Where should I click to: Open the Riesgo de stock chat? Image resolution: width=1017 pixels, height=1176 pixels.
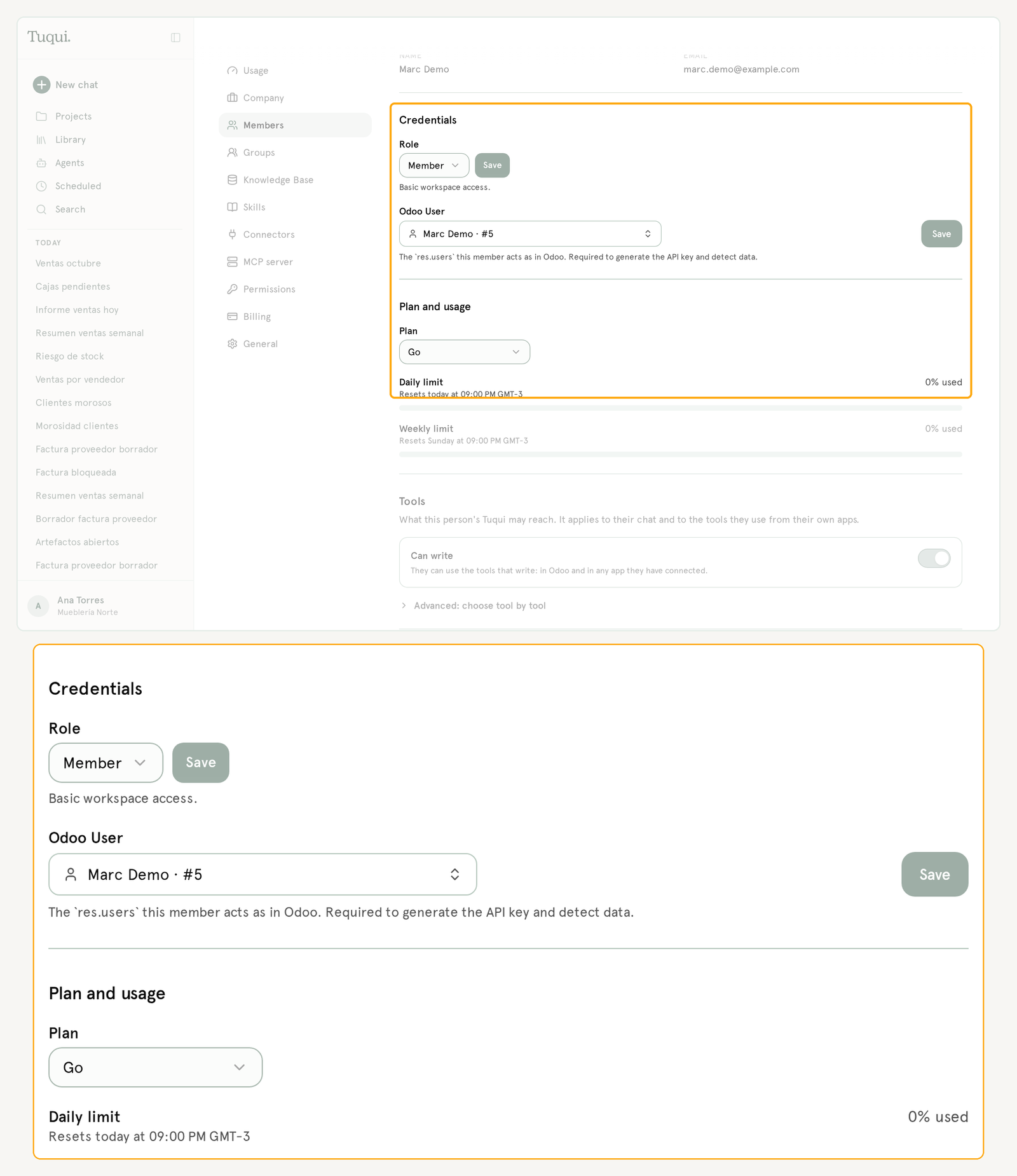[x=70, y=357]
